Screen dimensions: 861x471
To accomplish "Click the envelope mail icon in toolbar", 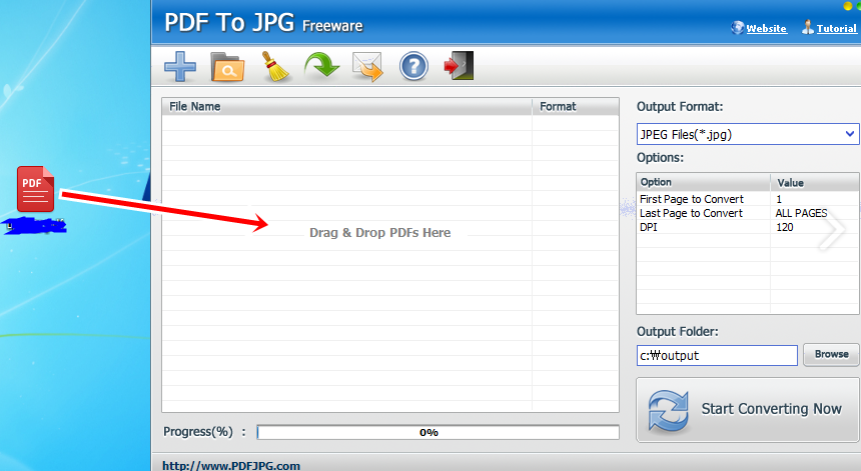I will tap(367, 66).
